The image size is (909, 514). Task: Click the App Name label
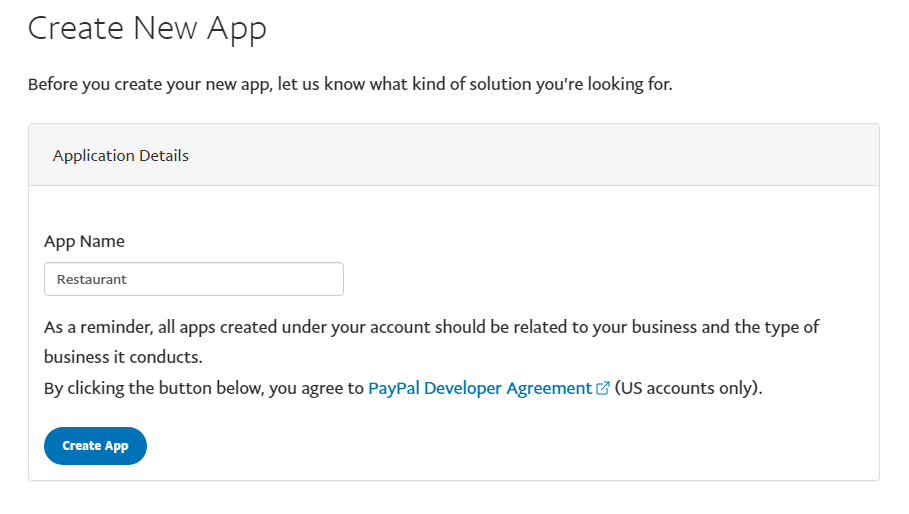point(84,241)
